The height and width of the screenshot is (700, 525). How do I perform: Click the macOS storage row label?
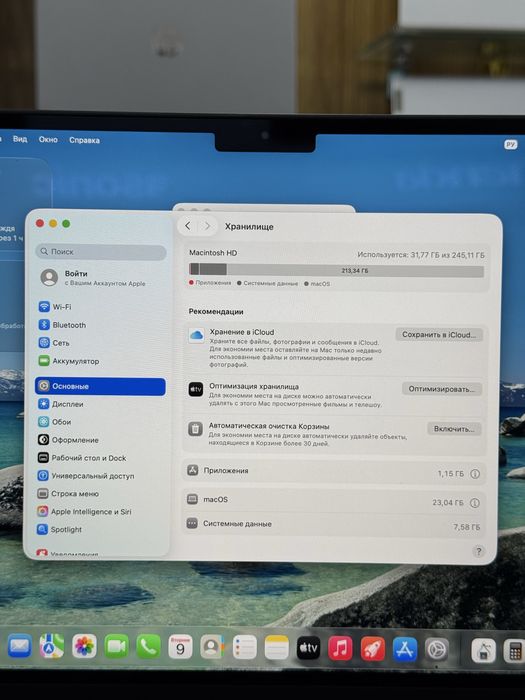216,500
